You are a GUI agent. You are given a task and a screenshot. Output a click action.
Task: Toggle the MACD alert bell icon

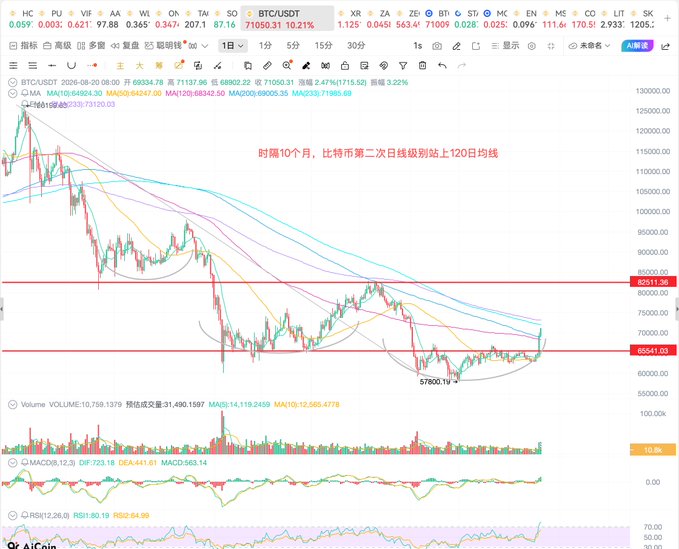[25, 462]
